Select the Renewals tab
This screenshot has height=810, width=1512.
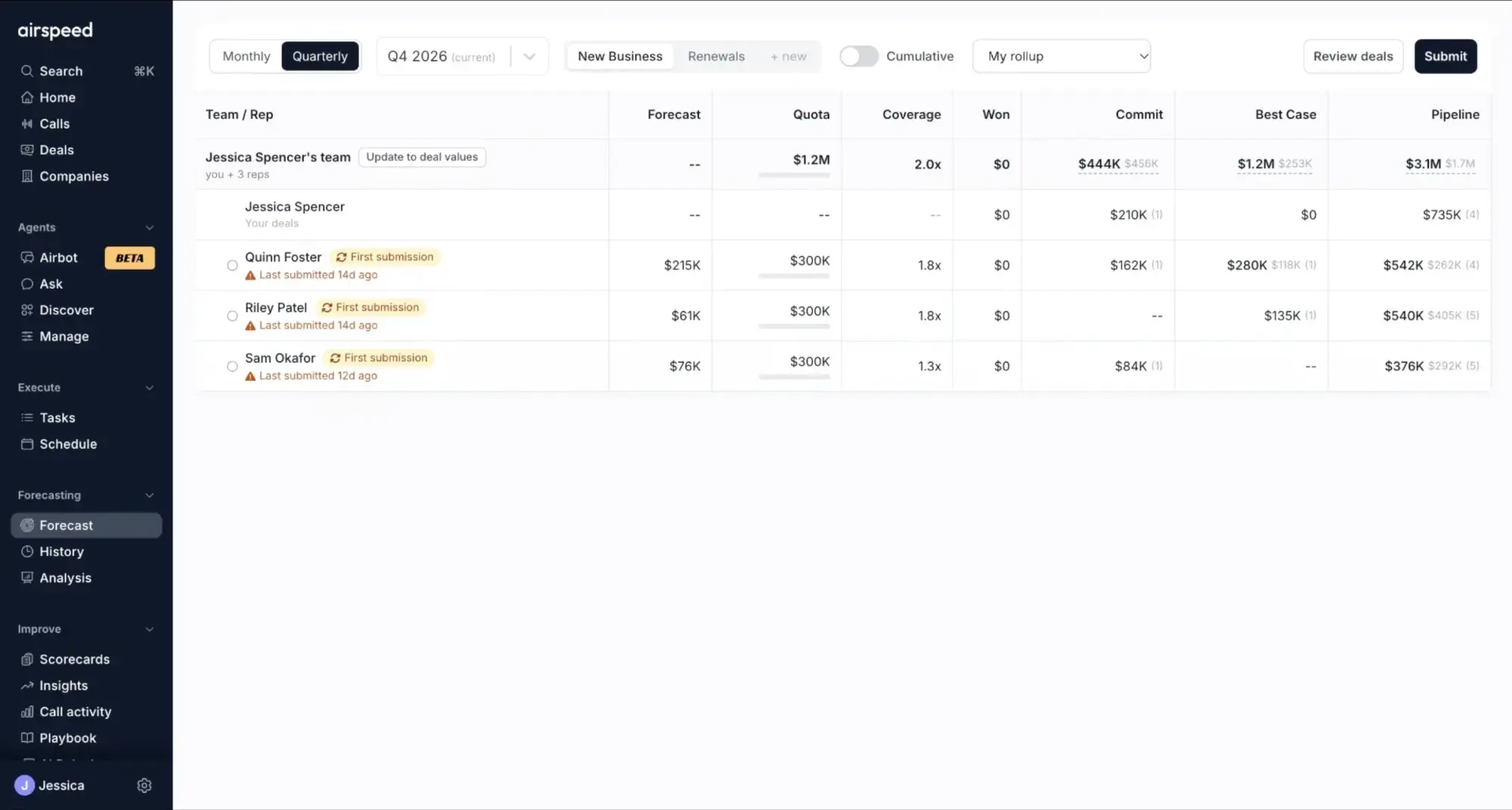point(716,57)
